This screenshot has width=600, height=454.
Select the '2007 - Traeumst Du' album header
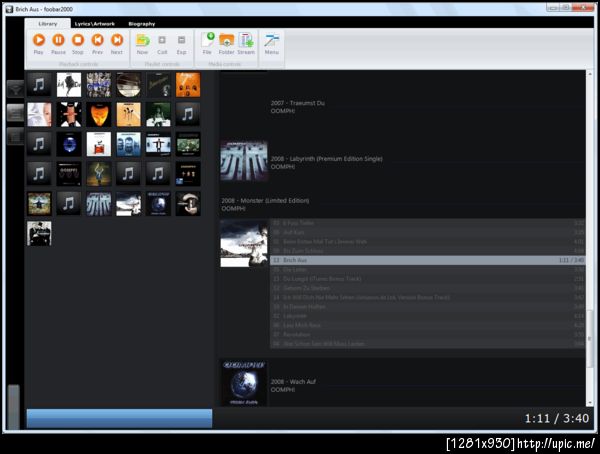[298, 103]
